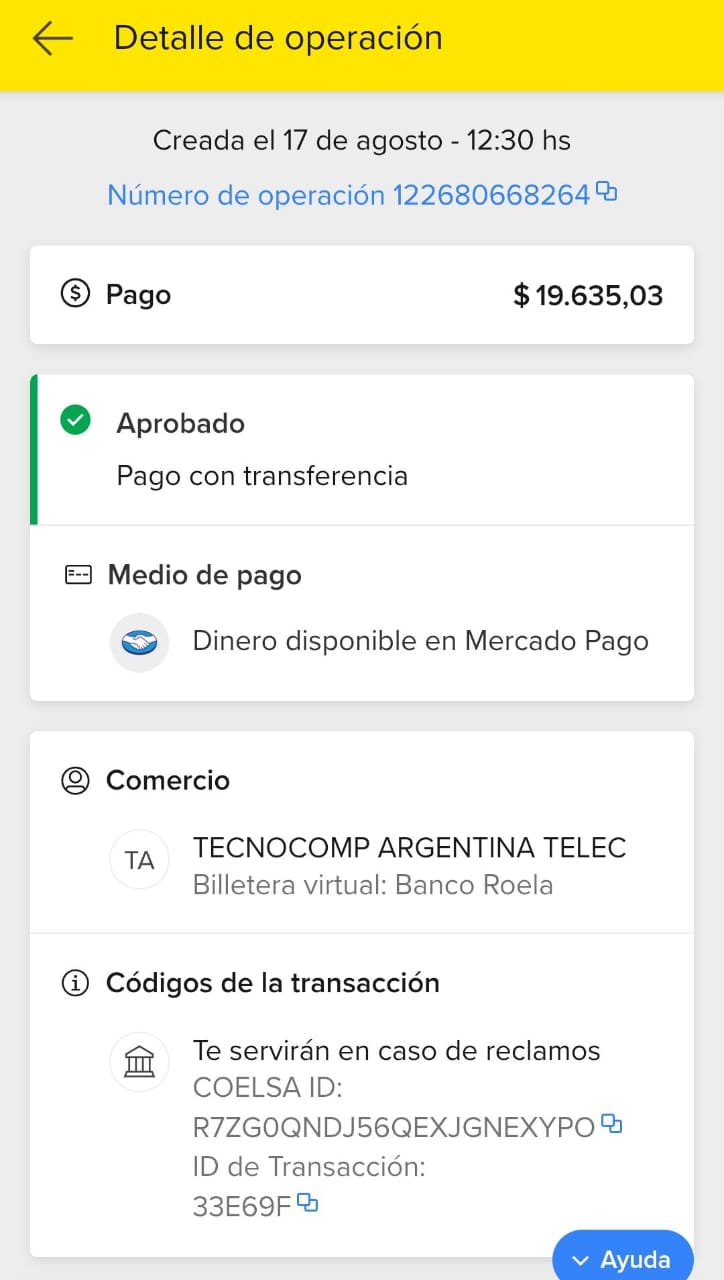Copy the operation number icon

(606, 191)
